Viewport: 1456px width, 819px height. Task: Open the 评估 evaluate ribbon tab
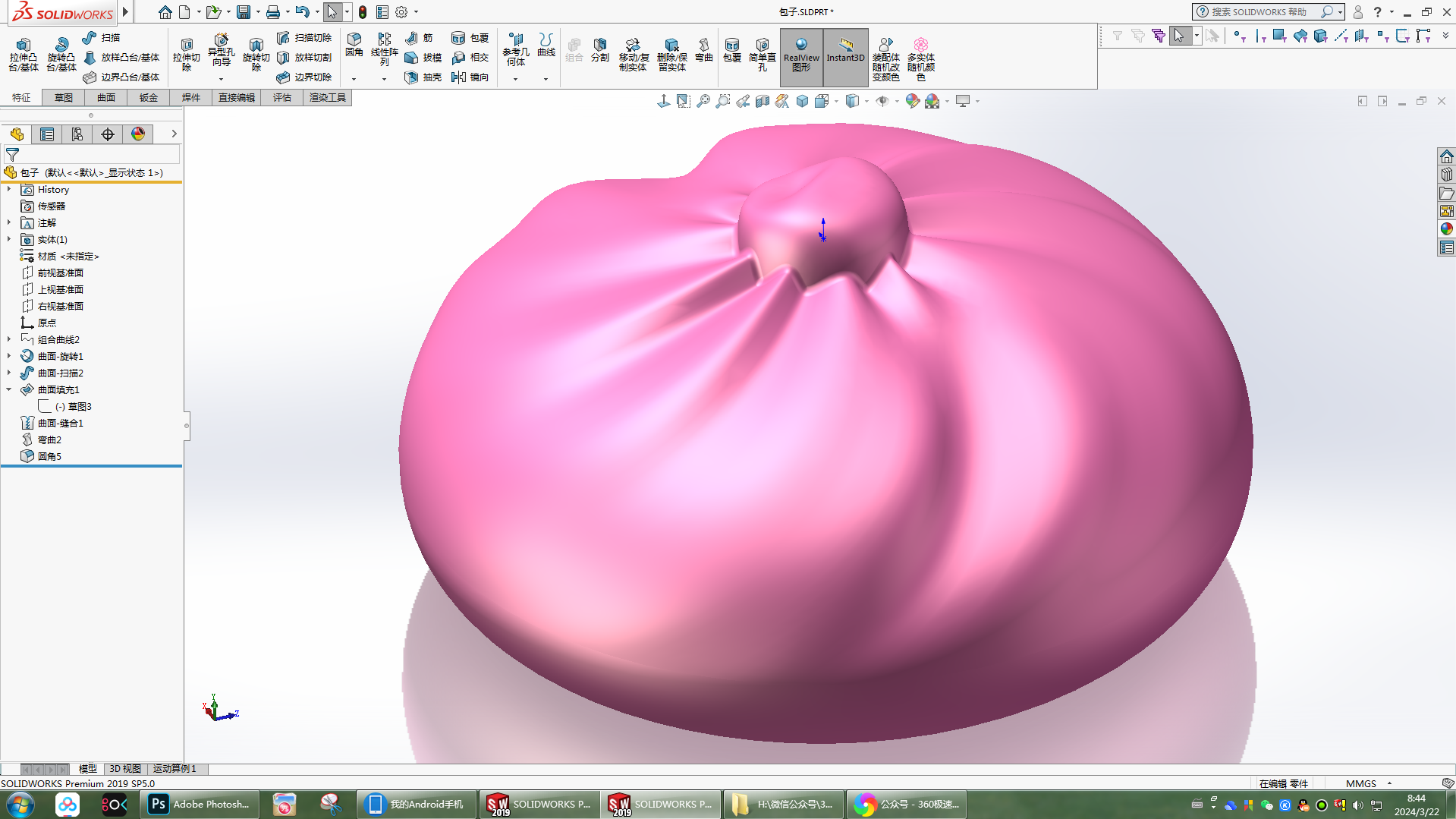(281, 97)
